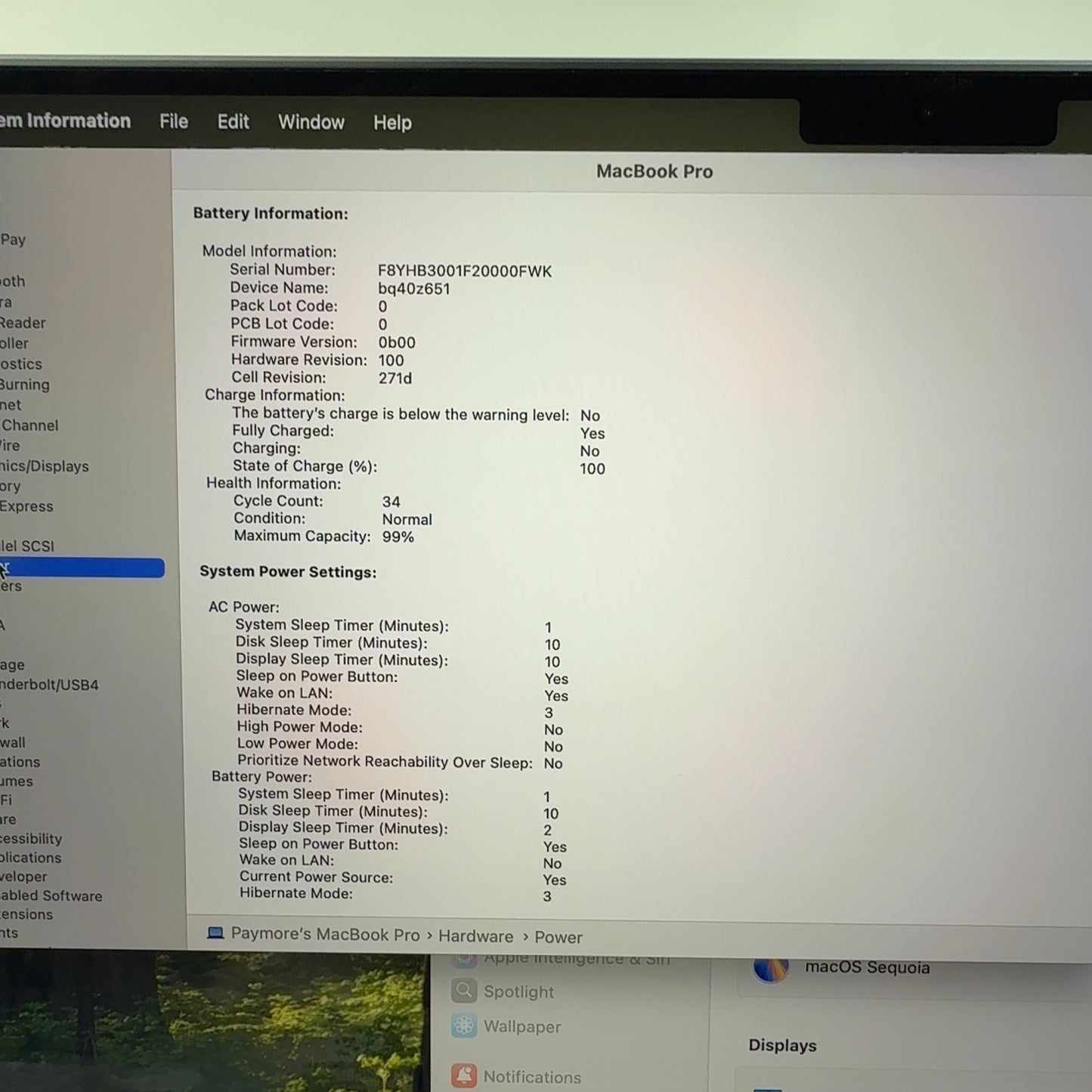The width and height of the screenshot is (1092, 1092).
Task: Click the battery warning level value No
Action: [590, 416]
